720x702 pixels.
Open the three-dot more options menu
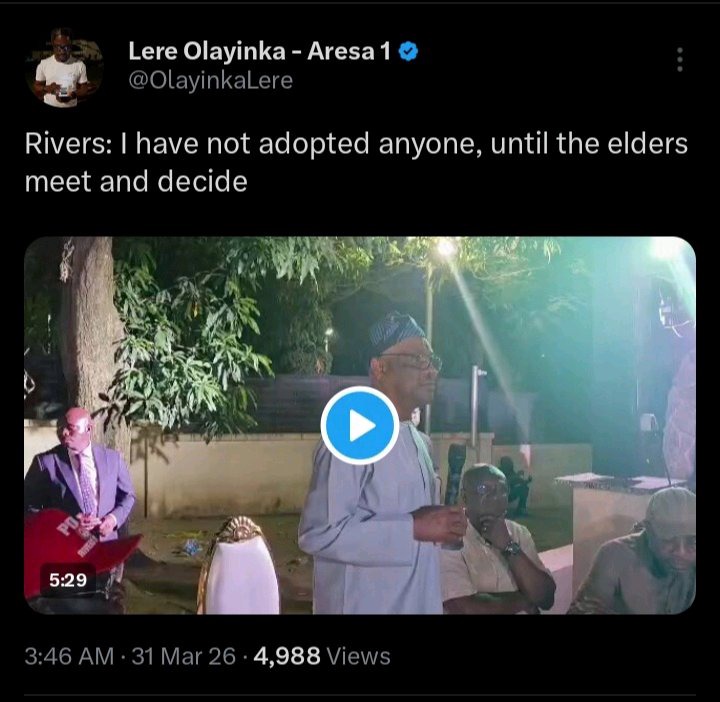coord(680,59)
